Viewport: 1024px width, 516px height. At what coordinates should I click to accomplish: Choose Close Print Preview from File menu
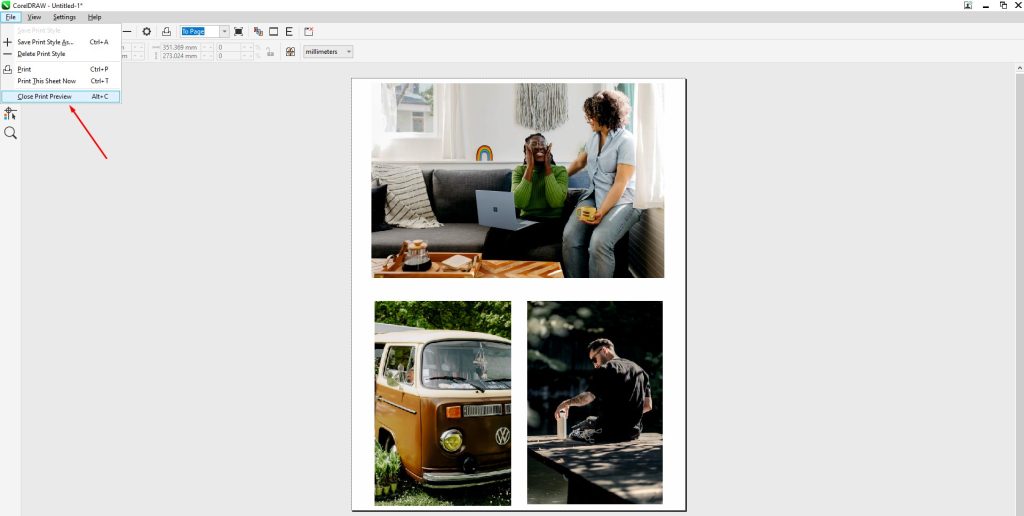tap(45, 97)
